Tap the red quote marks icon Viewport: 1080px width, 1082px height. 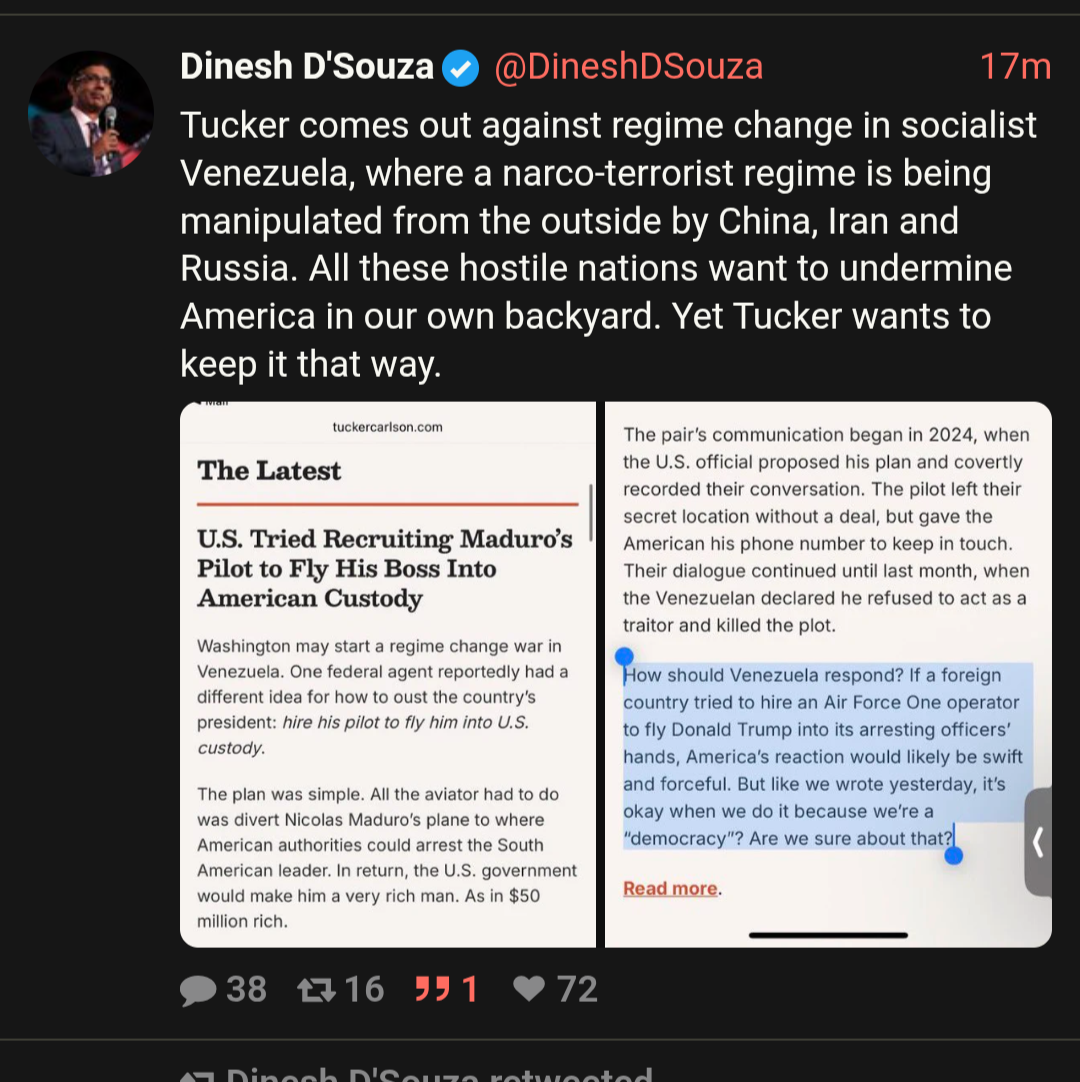(x=432, y=990)
